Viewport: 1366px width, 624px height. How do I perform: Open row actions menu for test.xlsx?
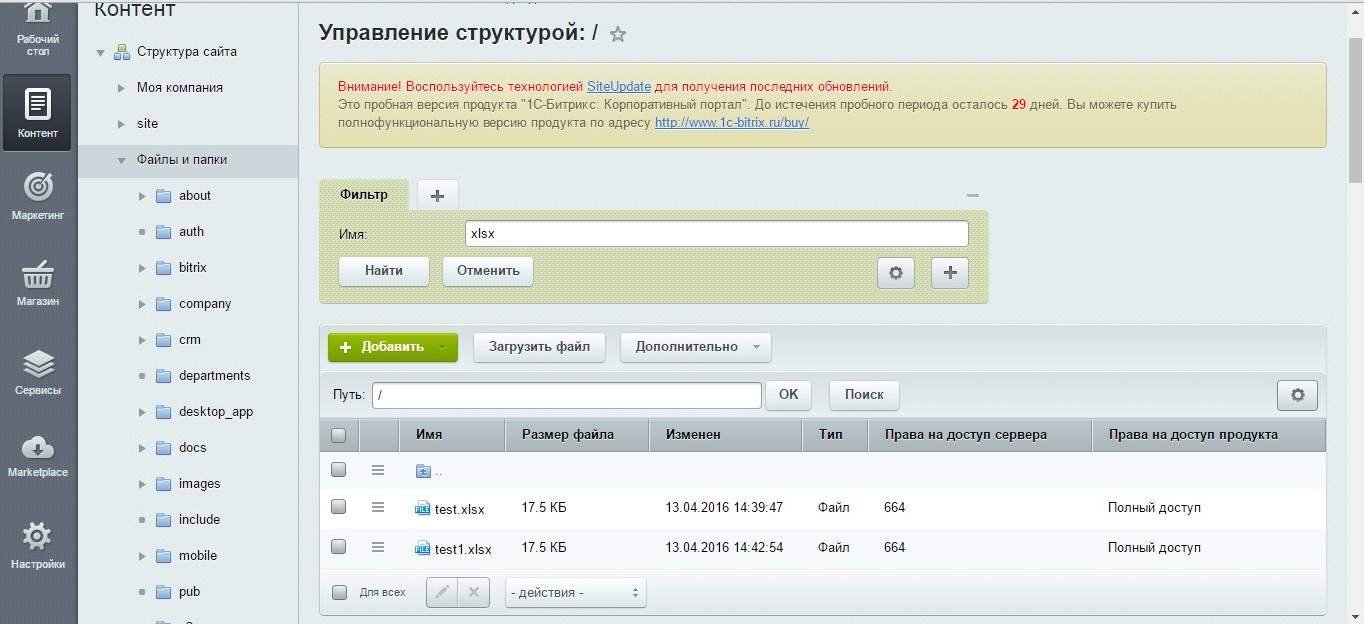pos(378,508)
